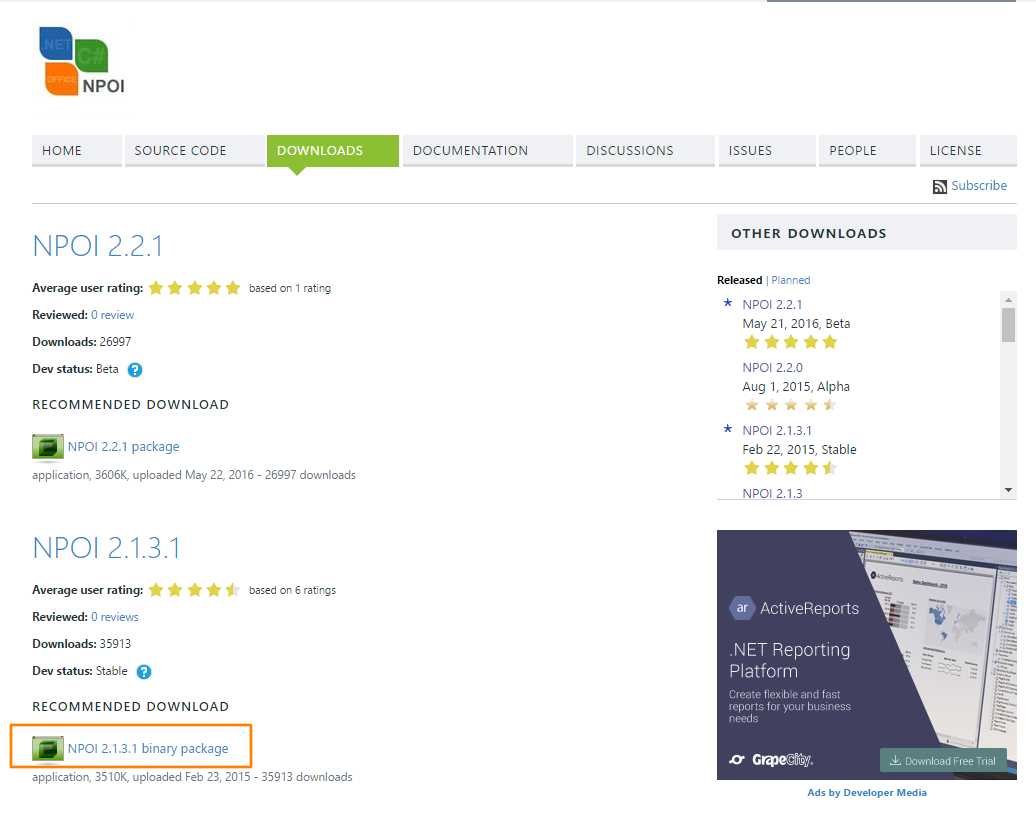Click the ActiveReports ar logo in the ad
1036x816 pixels.
click(742, 608)
